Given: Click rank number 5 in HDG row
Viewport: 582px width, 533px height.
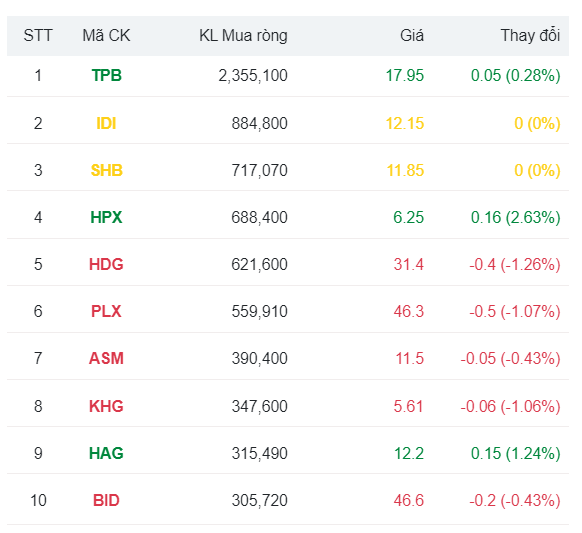Looking at the screenshot, I should pyautogui.click(x=38, y=265).
